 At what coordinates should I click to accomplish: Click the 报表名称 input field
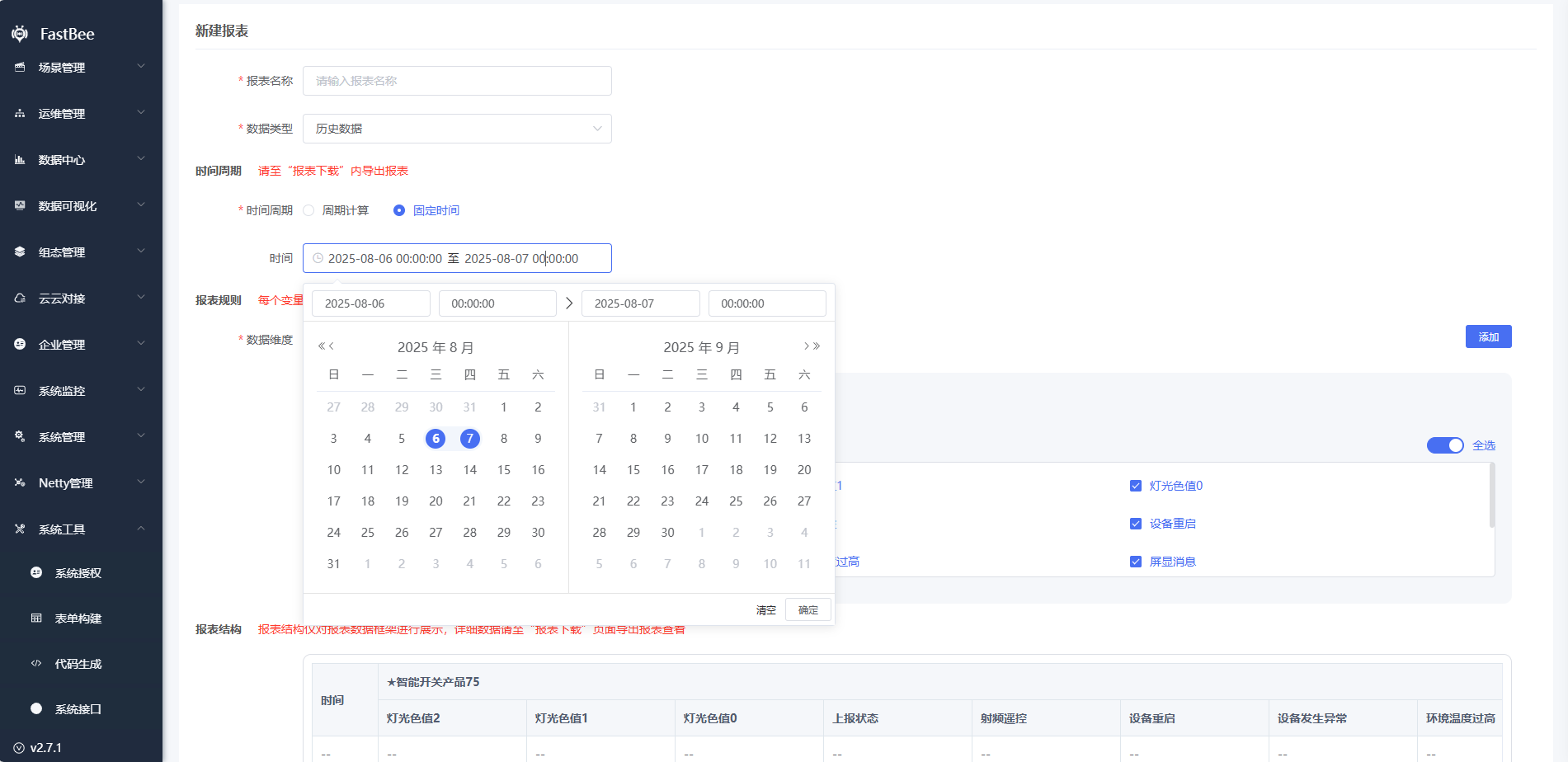(457, 81)
